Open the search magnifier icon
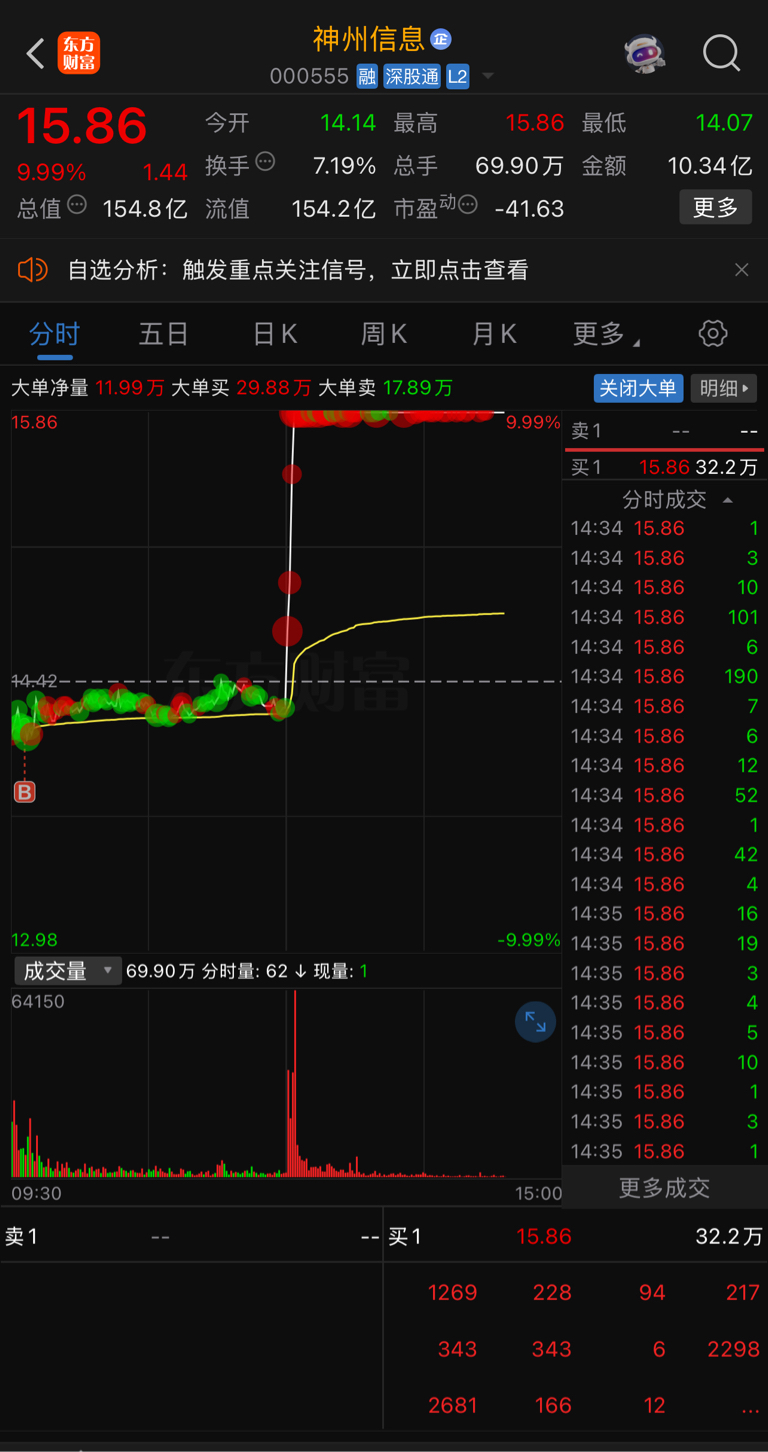Viewport: 768px width, 1452px height. 721,53
